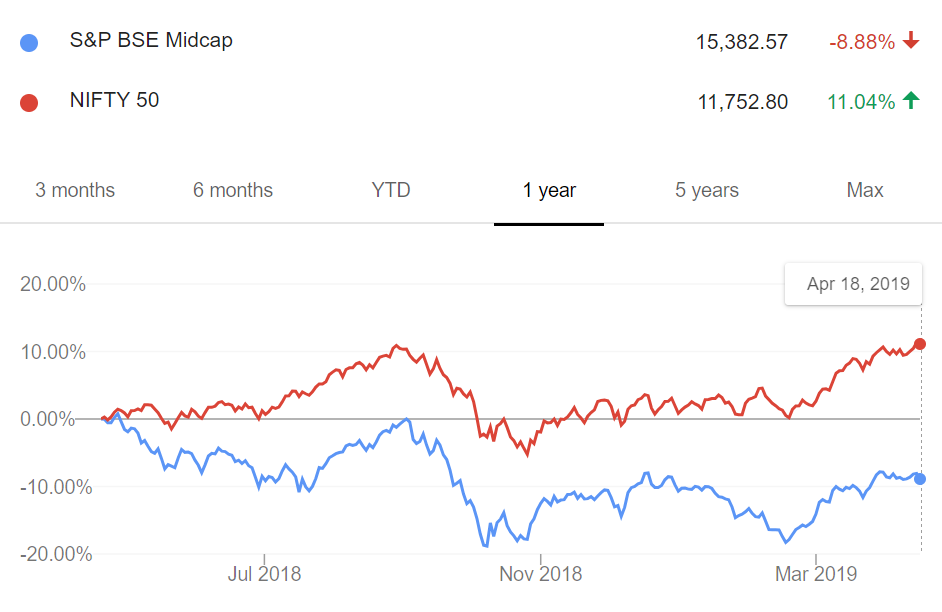Click the blue endpoint marker on the chart
This screenshot has width=942, height=612.
[920, 479]
